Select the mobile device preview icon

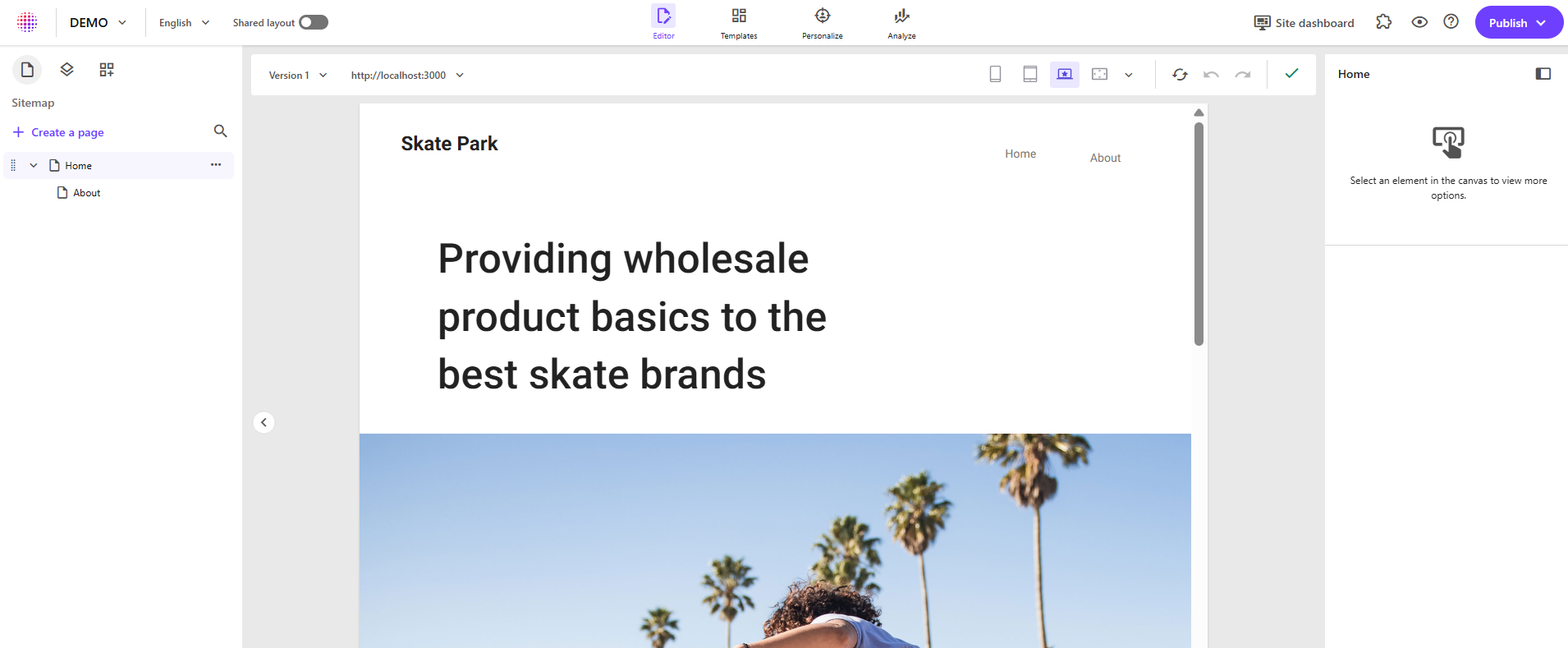point(995,75)
